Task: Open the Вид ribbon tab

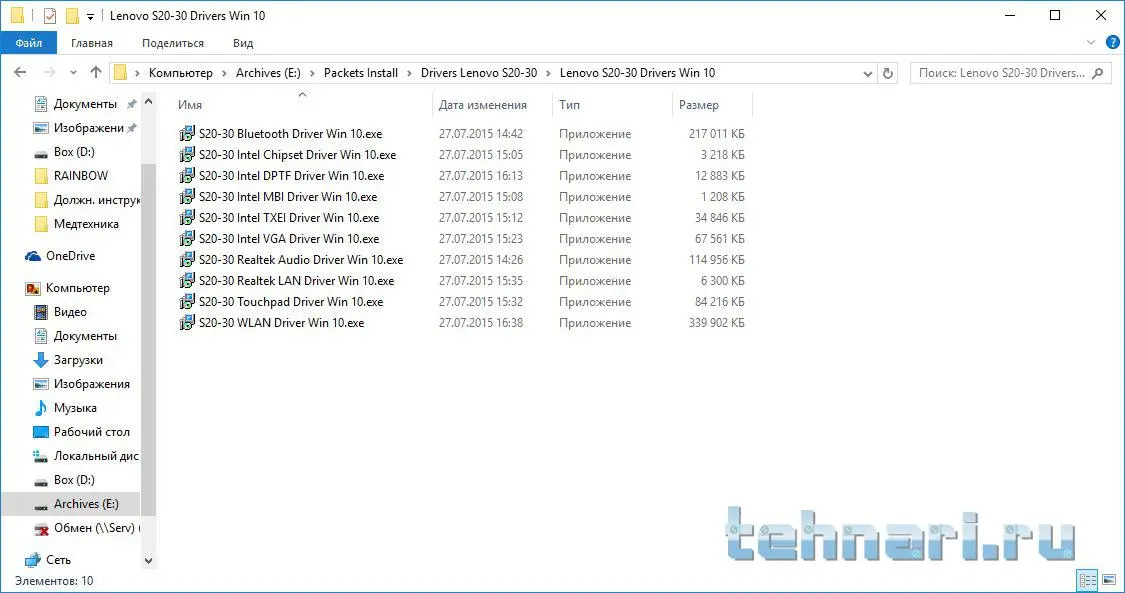Action: pyautogui.click(x=243, y=43)
